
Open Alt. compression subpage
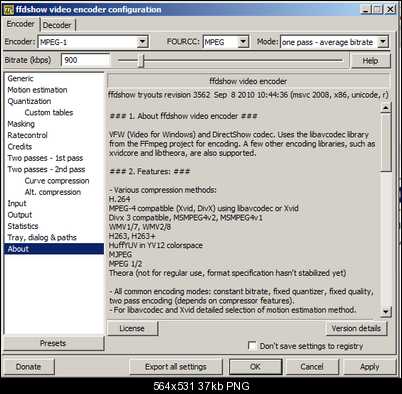(53, 192)
